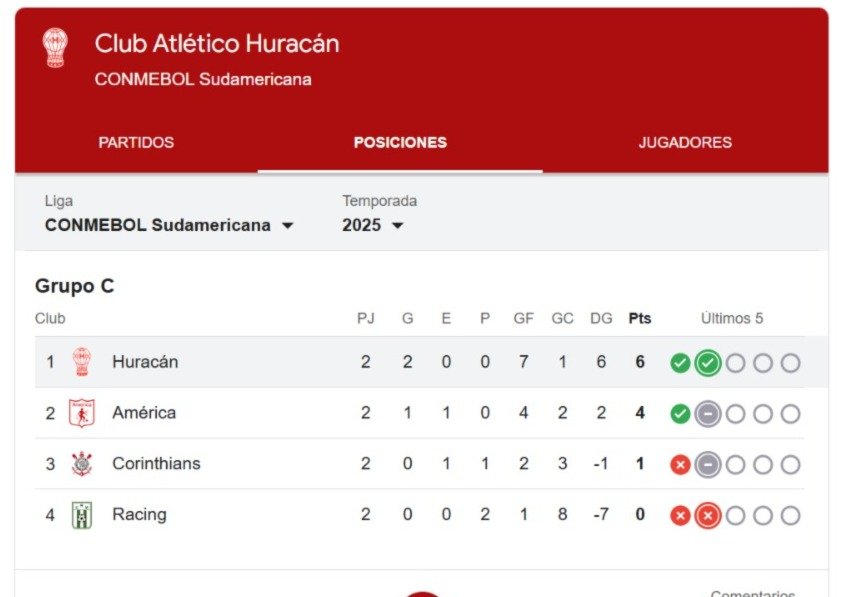This screenshot has height=597, width=850.
Task: Click Racing's highlighted latest loss icon
Action: 707,516
